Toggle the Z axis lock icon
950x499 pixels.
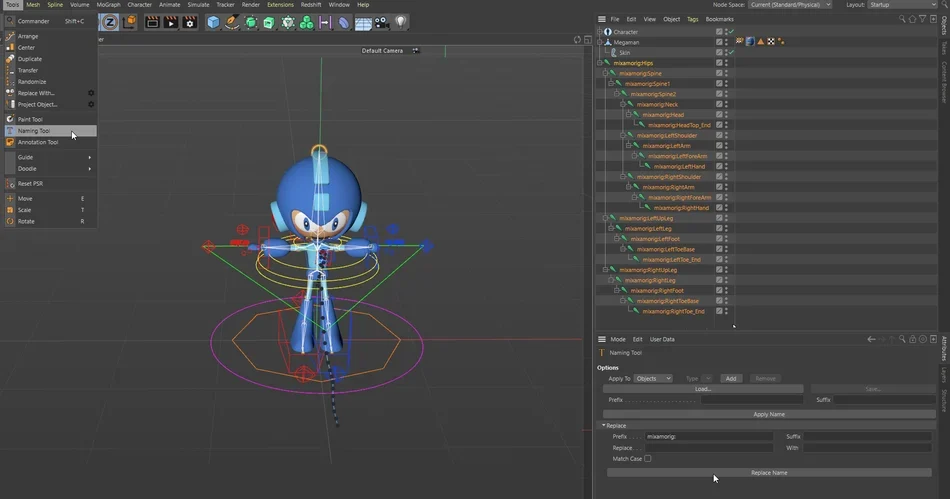[x=110, y=22]
